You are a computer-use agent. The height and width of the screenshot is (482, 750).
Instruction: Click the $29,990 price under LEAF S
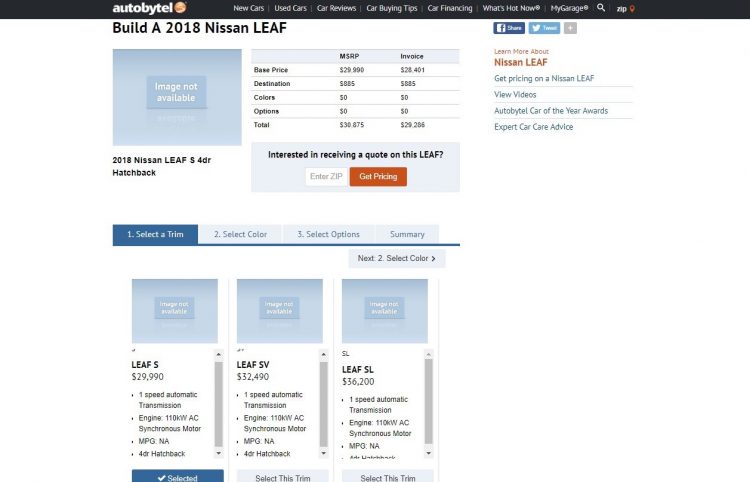pos(147,377)
